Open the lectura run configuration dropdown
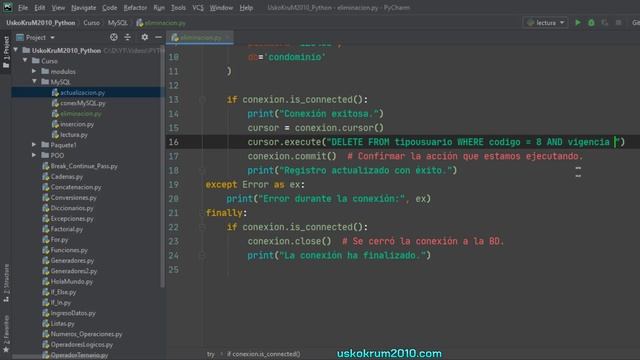The width and height of the screenshot is (640, 360). (x=545, y=23)
